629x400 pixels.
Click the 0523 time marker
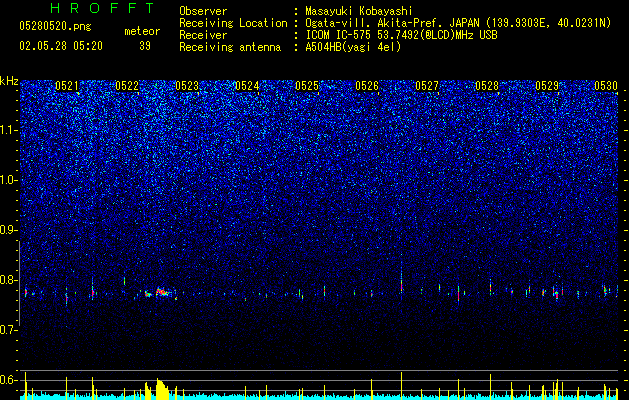click(x=187, y=86)
